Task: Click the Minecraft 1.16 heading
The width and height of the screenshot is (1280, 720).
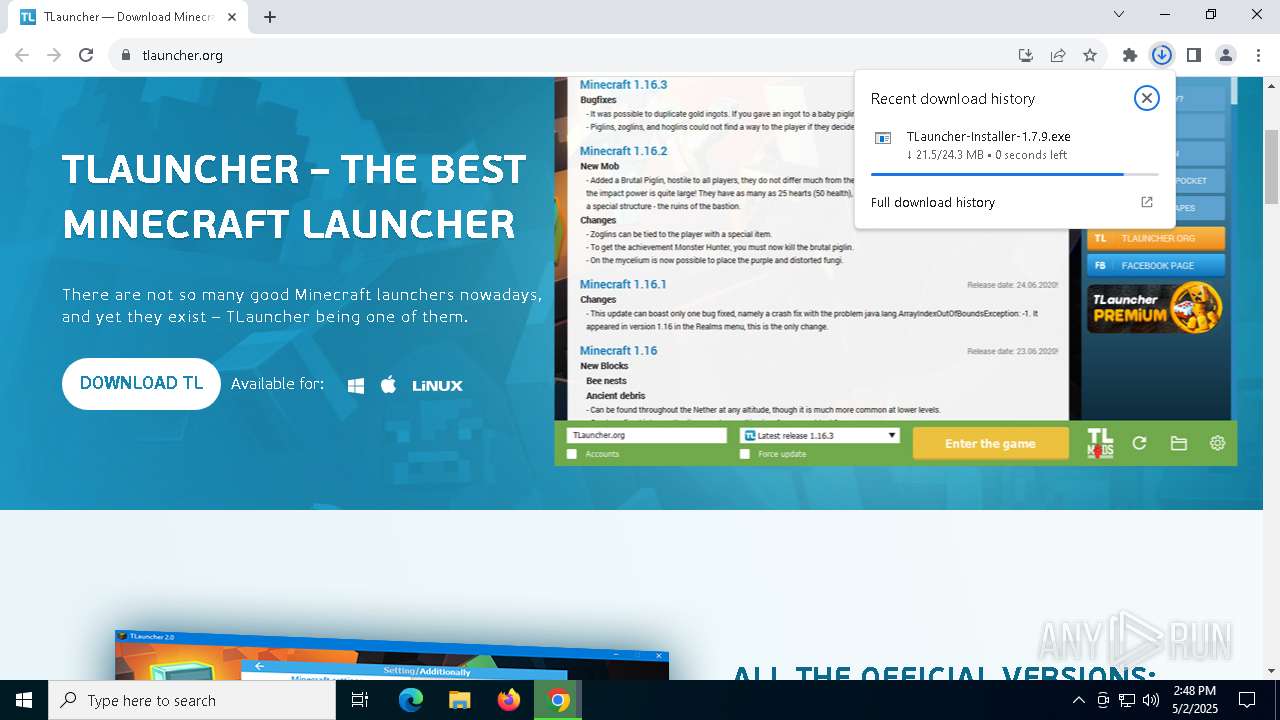Action: point(618,351)
